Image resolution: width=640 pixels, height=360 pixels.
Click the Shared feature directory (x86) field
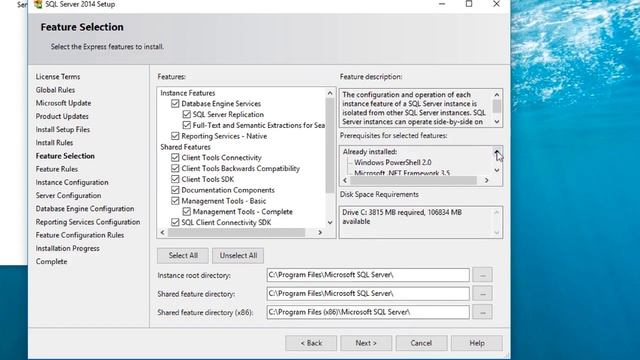click(368, 312)
